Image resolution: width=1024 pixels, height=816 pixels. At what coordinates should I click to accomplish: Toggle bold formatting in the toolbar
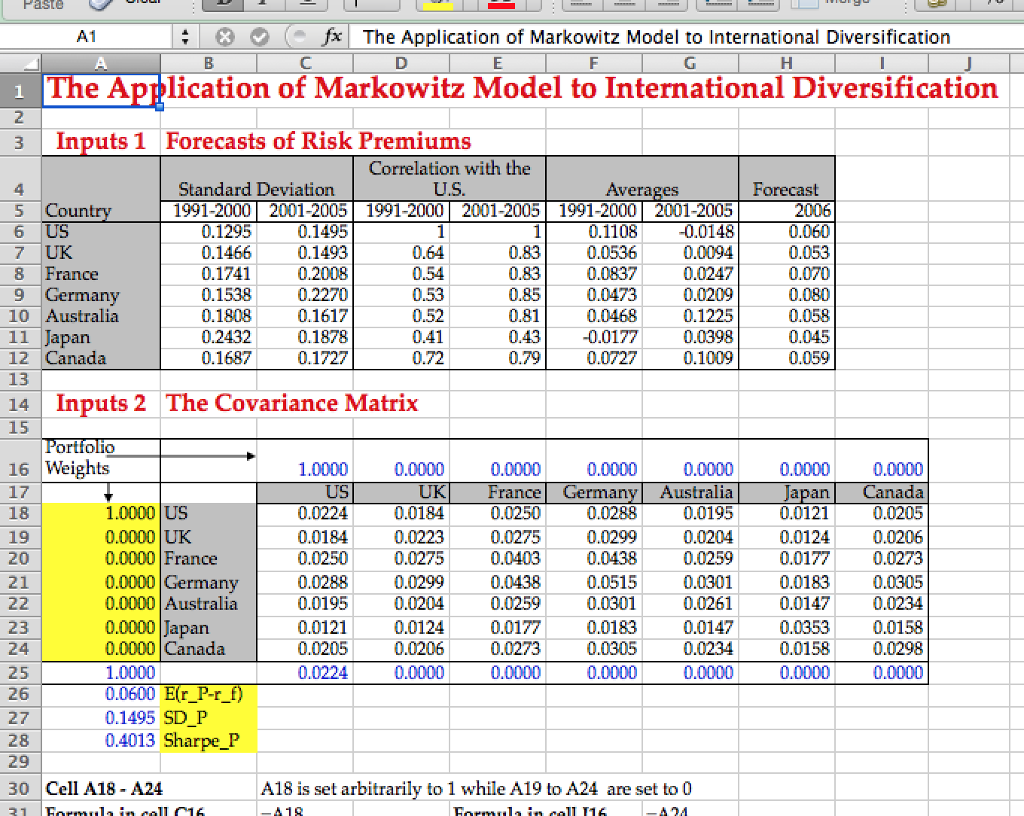(x=222, y=4)
